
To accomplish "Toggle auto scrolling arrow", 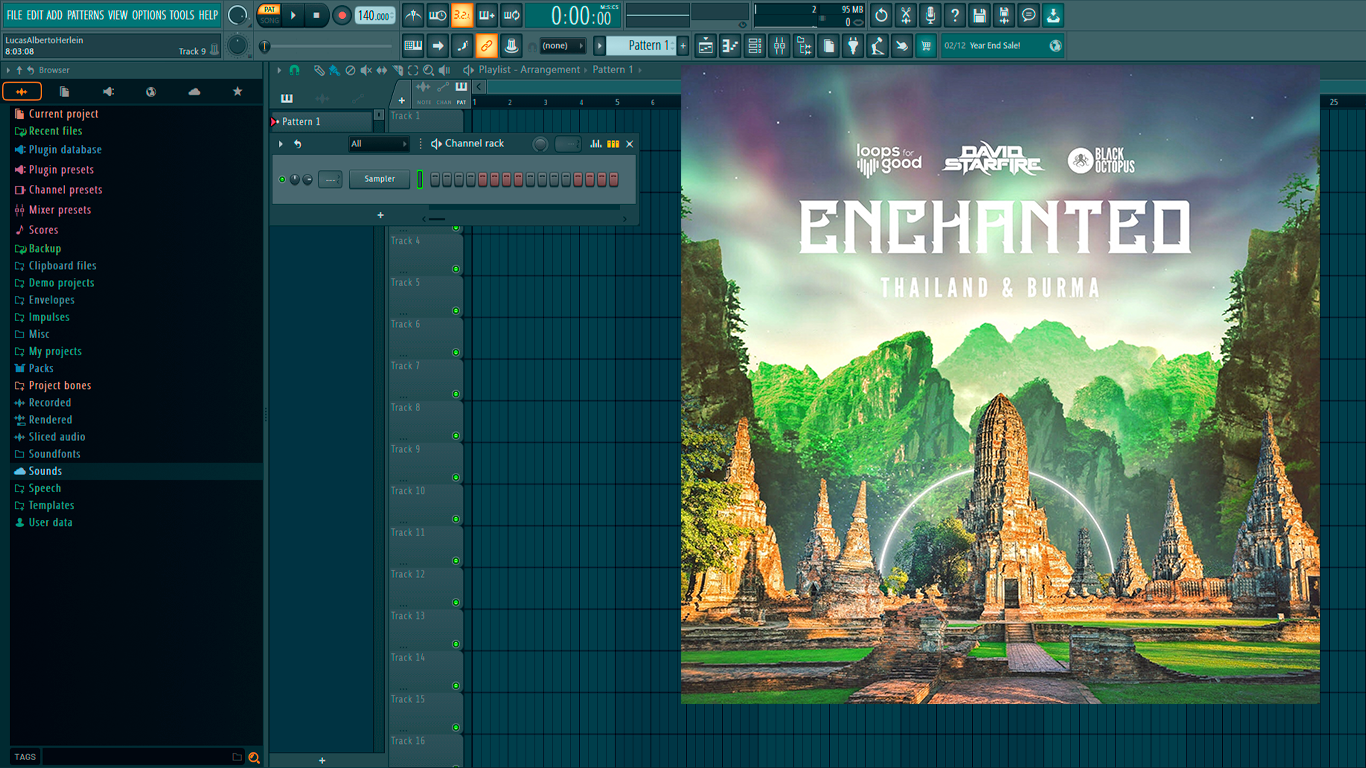I will pyautogui.click(x=438, y=45).
